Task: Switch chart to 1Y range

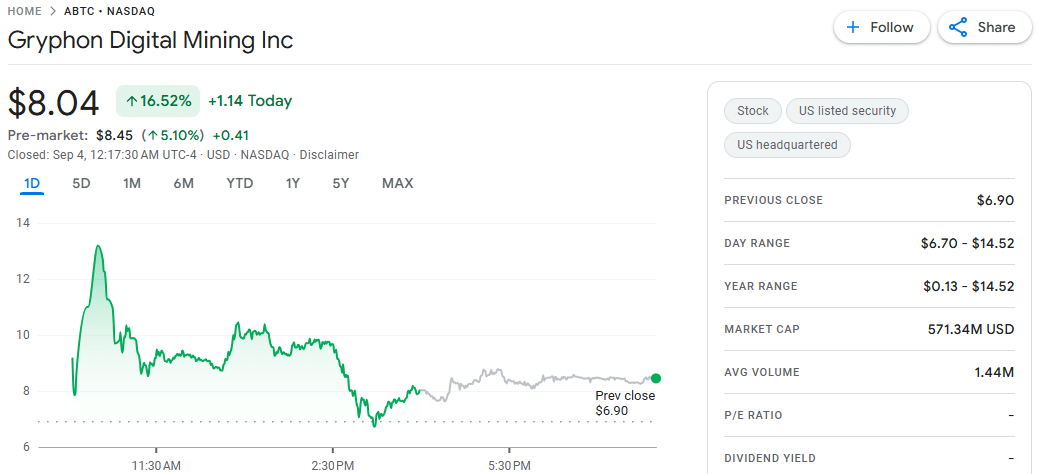Action: 293,184
